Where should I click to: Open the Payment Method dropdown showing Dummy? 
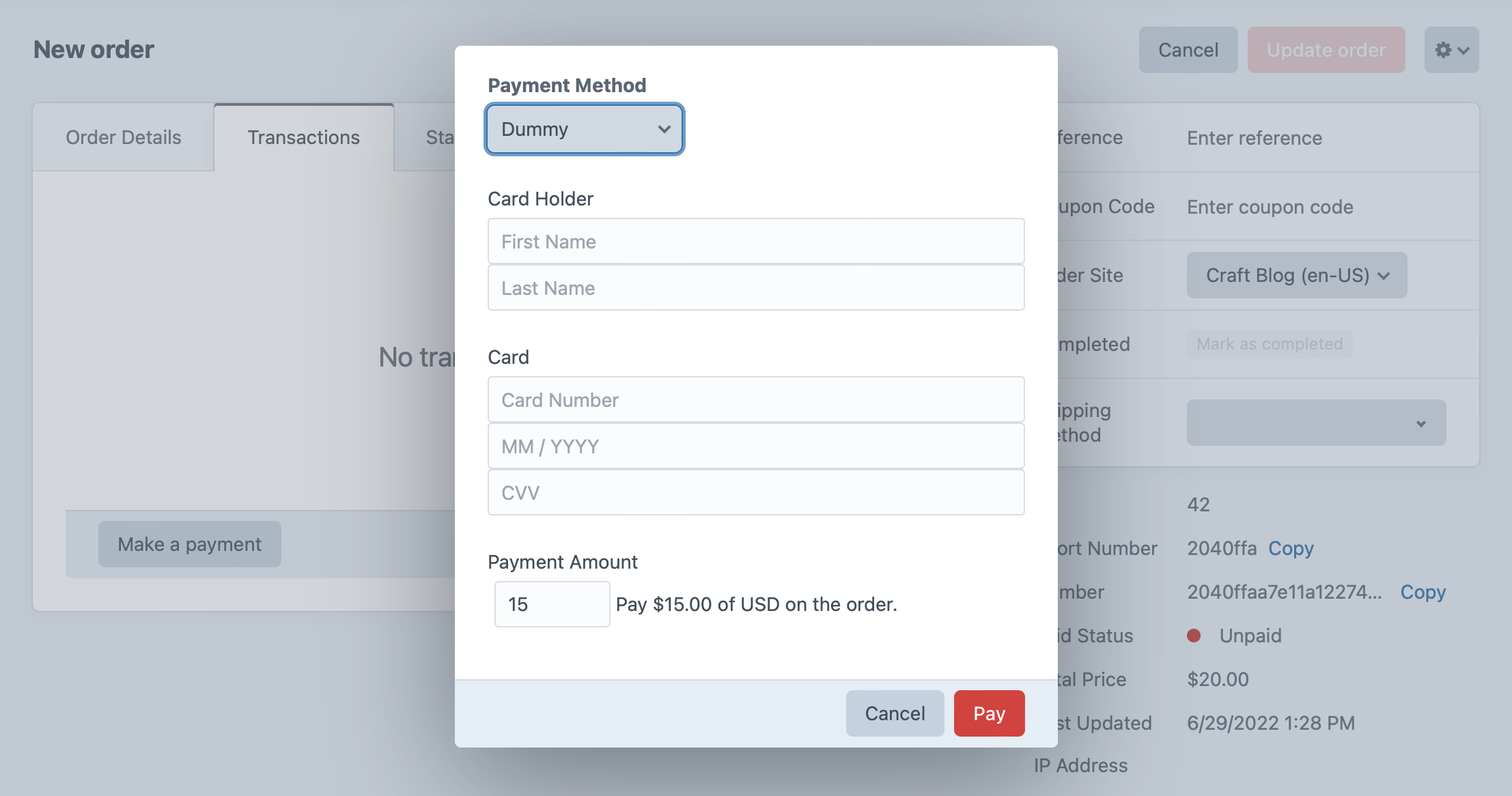pos(584,129)
